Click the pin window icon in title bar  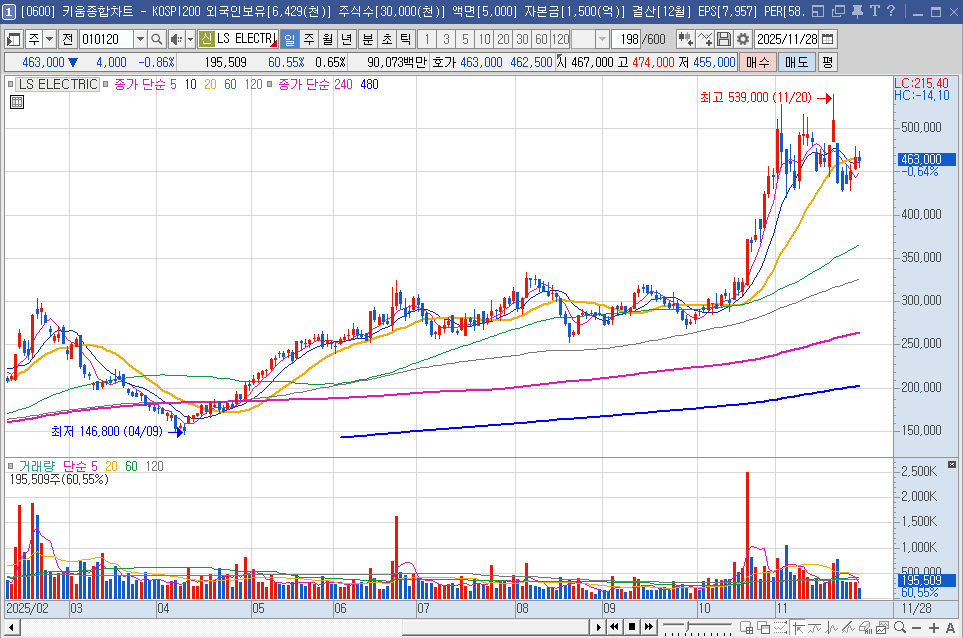(857, 11)
